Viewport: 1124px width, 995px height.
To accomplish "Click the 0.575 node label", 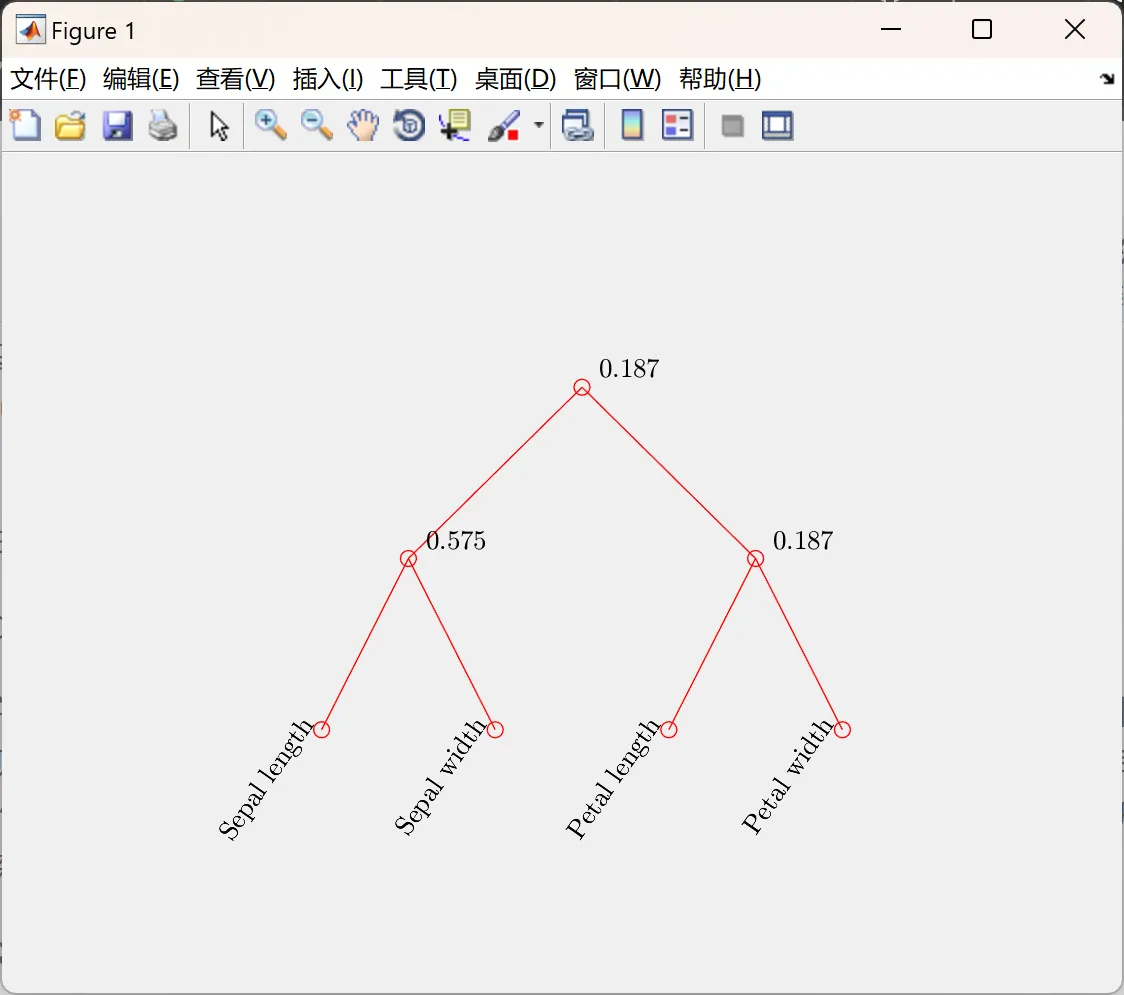I will click(456, 541).
